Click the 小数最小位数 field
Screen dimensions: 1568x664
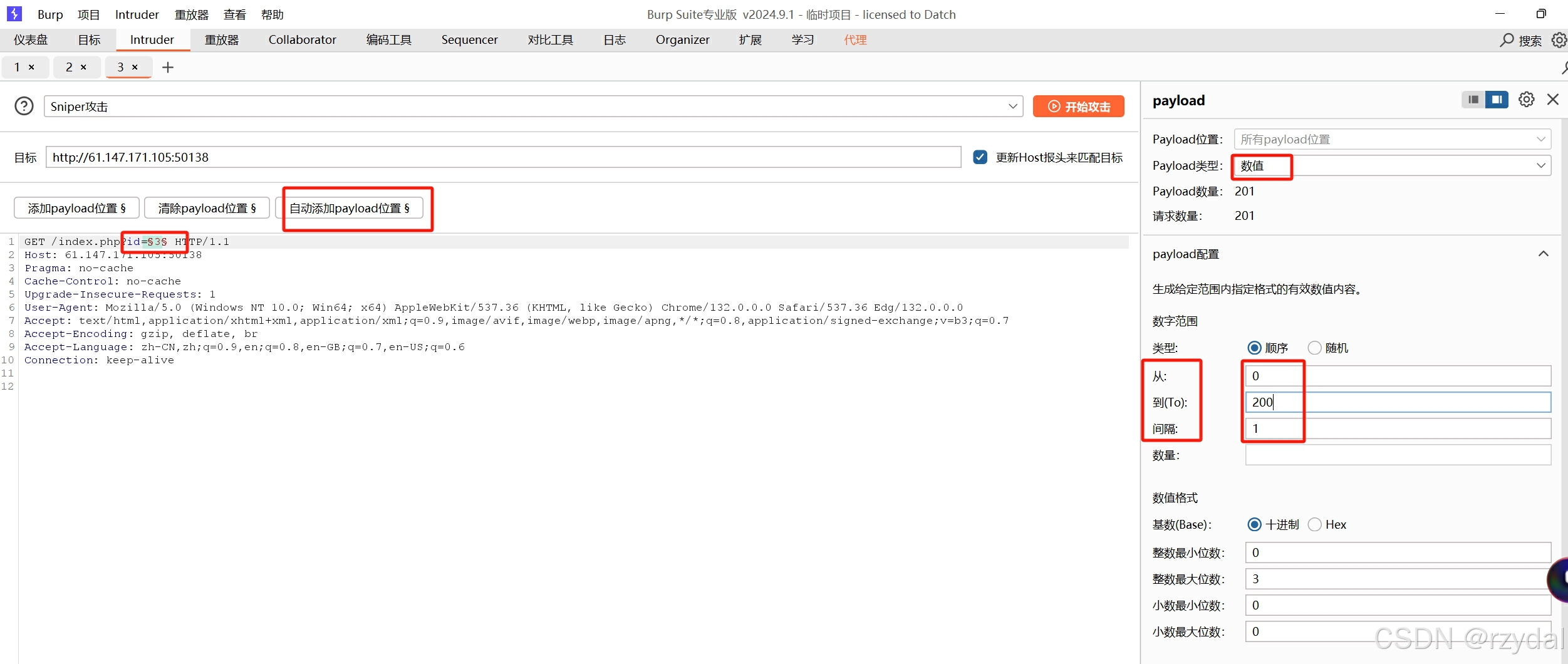click(1398, 605)
